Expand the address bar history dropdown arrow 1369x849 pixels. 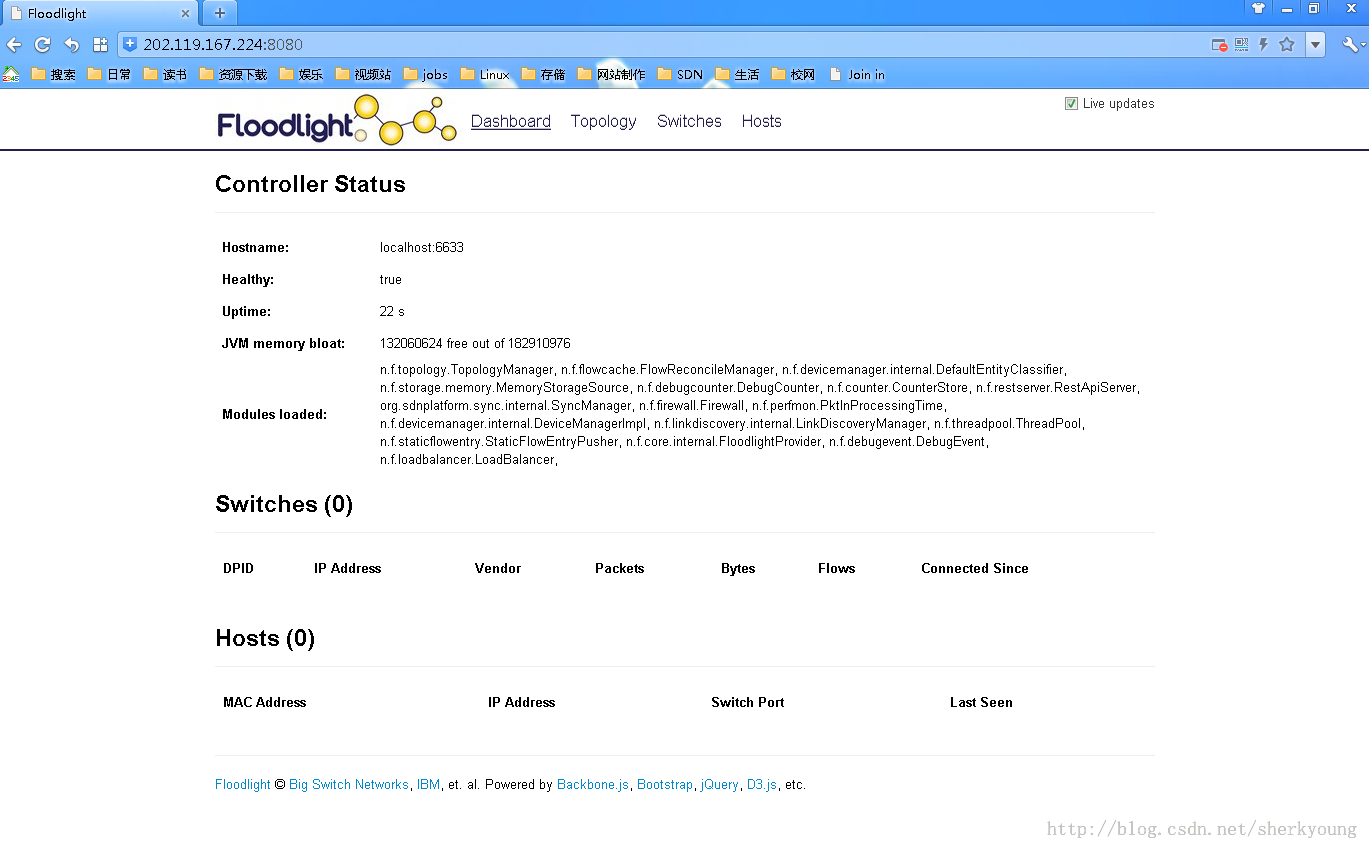coord(1316,45)
